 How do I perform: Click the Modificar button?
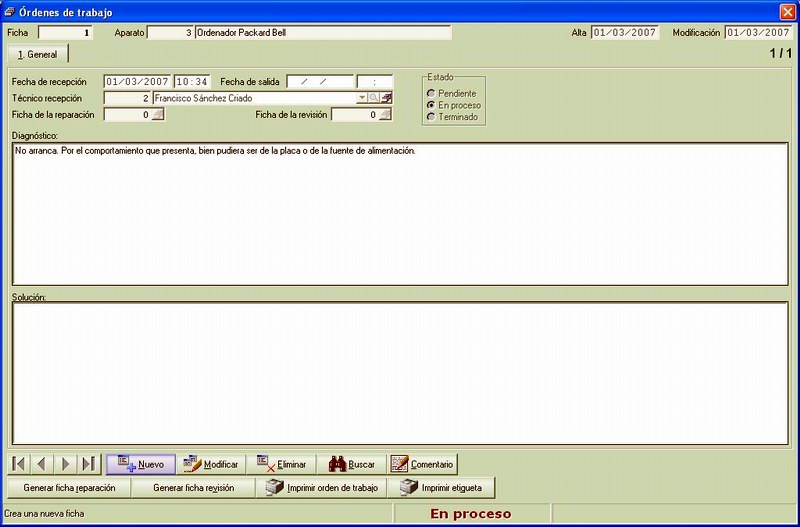tap(211, 464)
